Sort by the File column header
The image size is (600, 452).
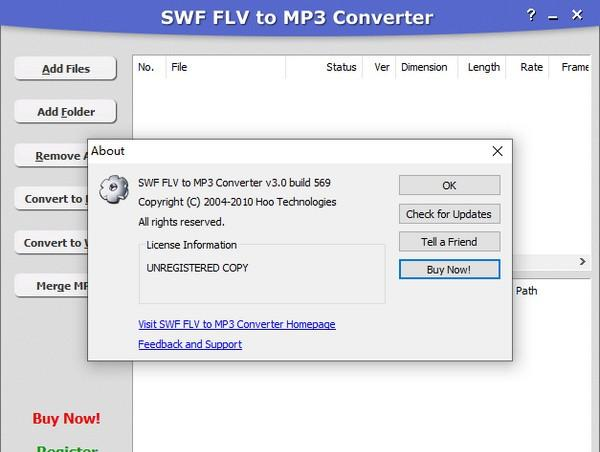tap(226, 67)
